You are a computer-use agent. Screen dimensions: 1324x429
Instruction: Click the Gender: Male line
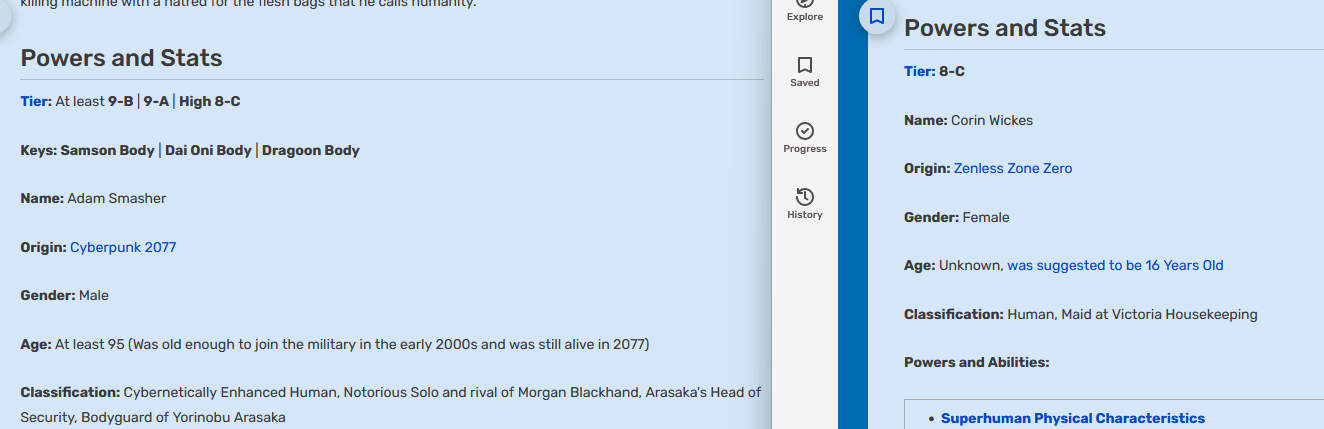[65, 295]
